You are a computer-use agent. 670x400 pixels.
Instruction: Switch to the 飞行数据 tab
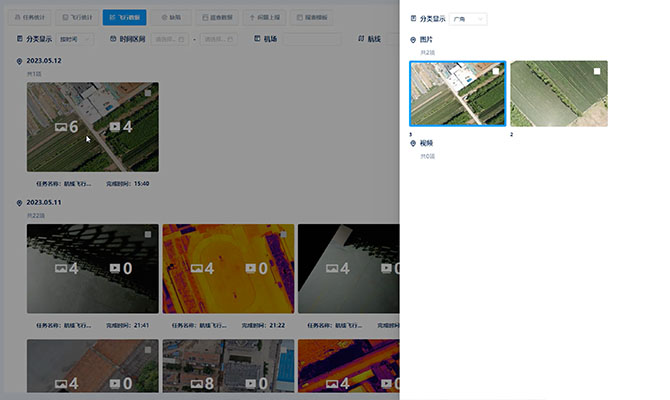point(125,17)
